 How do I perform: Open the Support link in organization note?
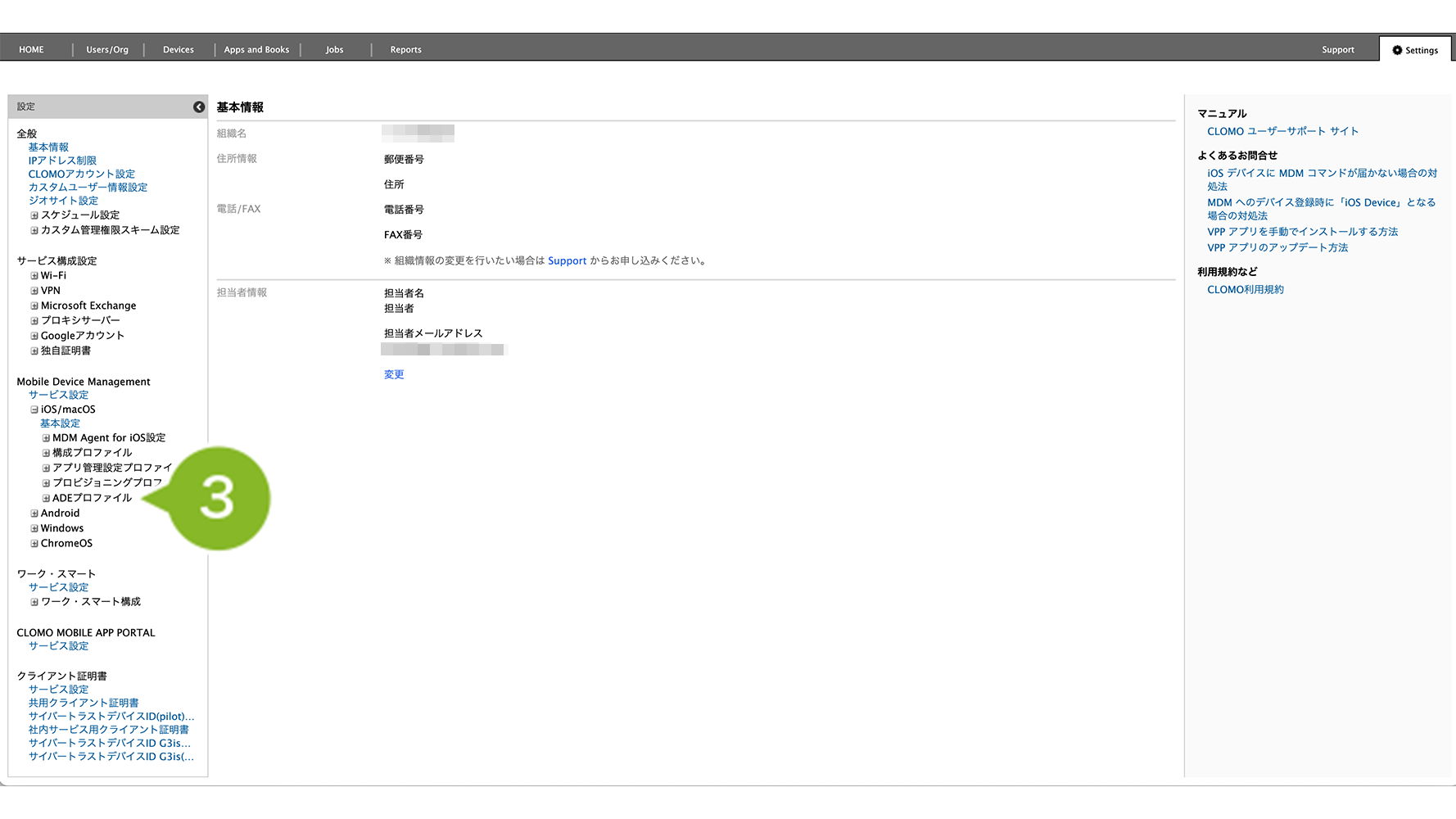(x=567, y=261)
